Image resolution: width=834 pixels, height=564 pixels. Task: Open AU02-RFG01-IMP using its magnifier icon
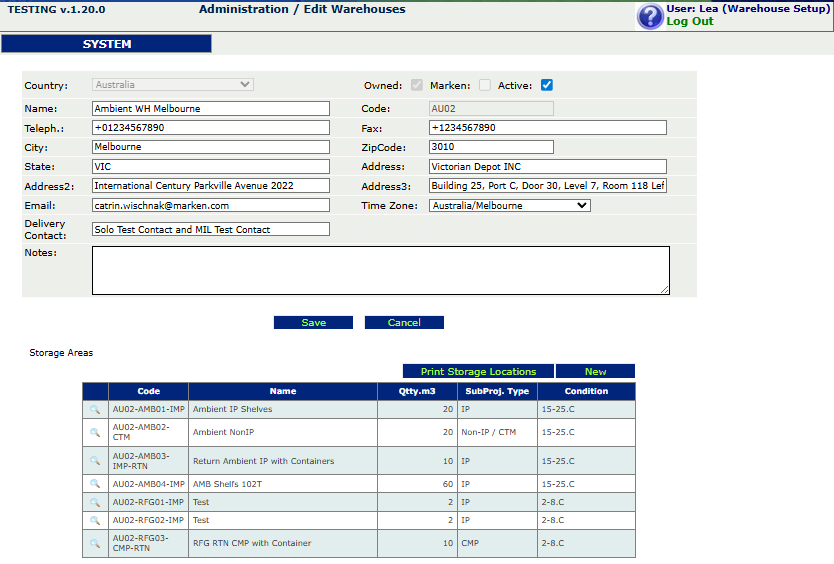coord(95,502)
